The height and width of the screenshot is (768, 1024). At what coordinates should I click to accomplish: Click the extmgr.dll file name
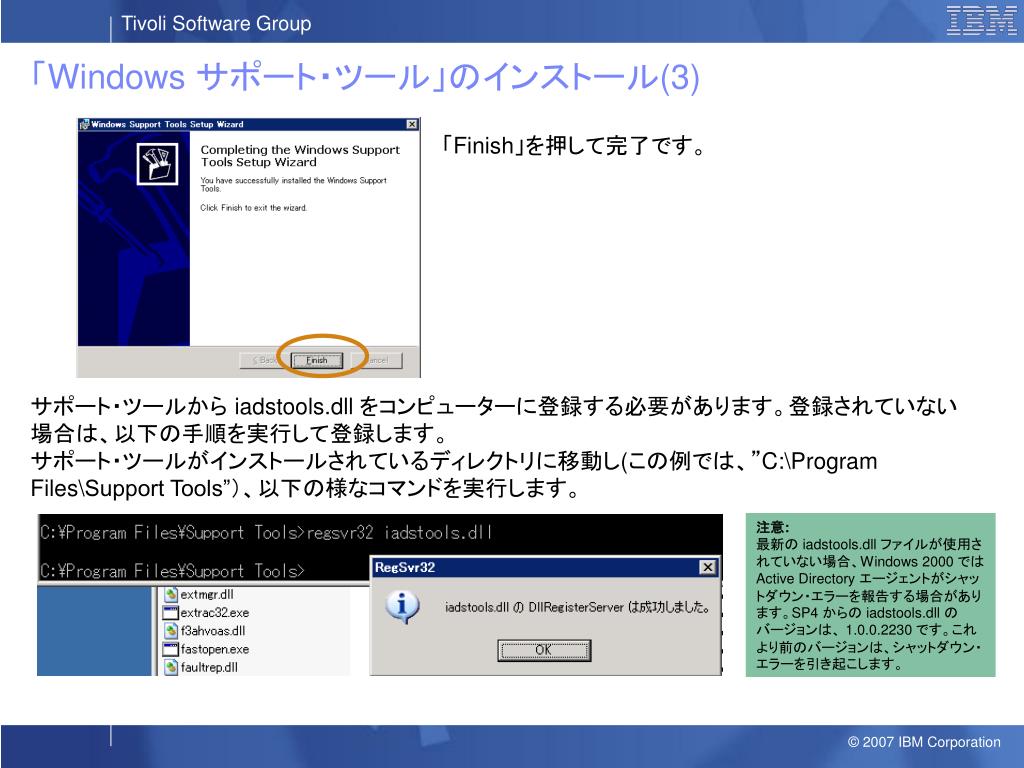(x=207, y=594)
